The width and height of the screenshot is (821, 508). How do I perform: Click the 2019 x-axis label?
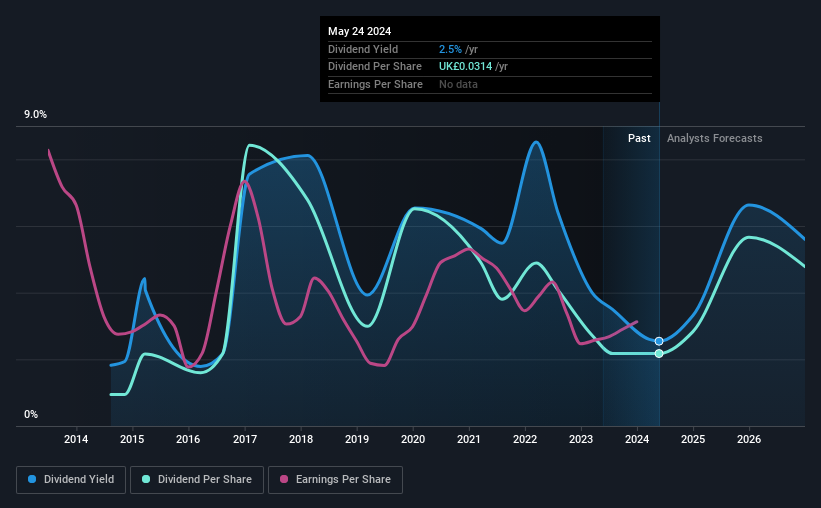pos(357,439)
